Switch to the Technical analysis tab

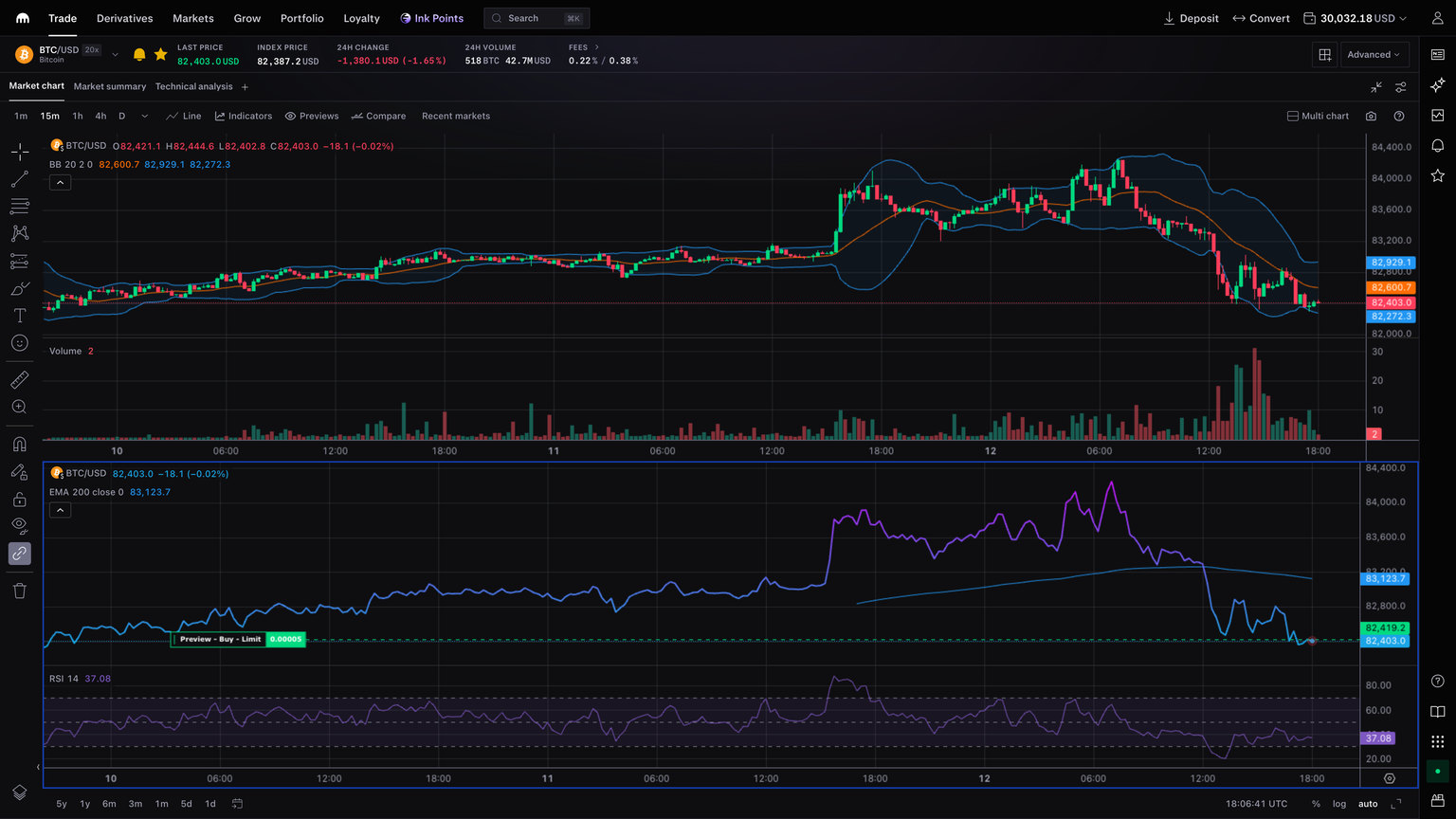193,86
